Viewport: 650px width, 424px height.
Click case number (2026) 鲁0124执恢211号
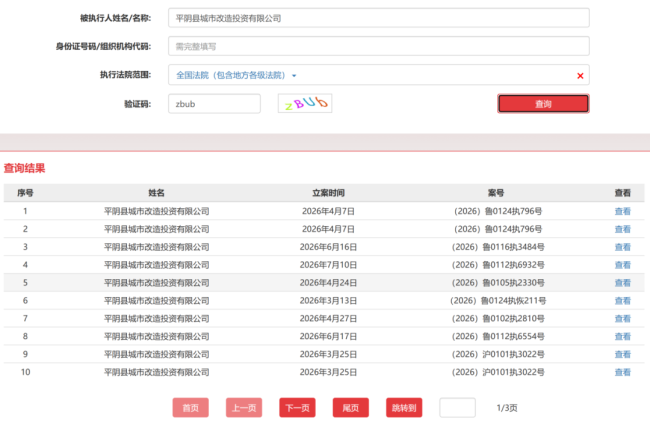pyautogui.click(x=498, y=300)
